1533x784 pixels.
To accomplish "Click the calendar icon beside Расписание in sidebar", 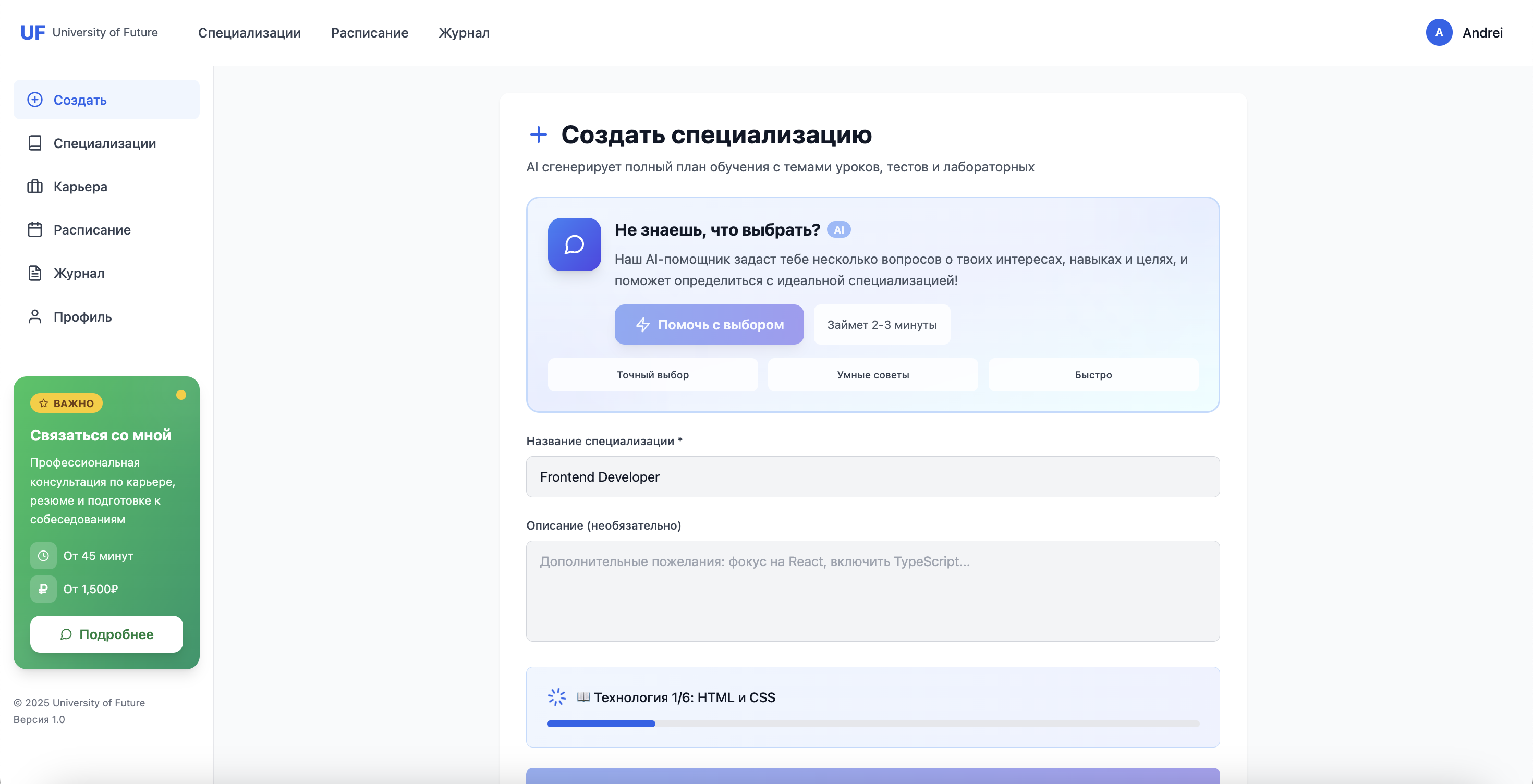I will [x=35, y=229].
